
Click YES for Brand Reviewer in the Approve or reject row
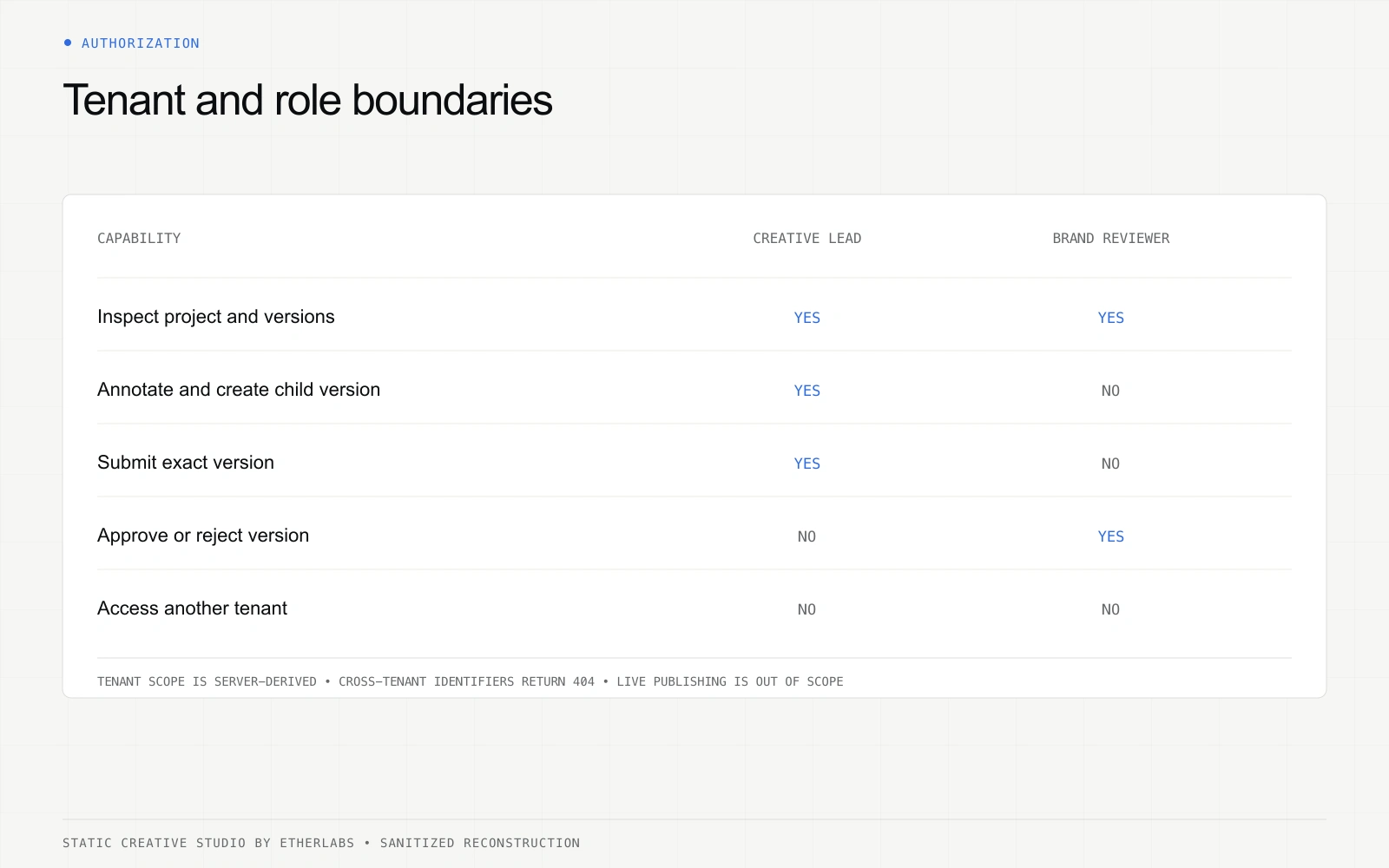click(1110, 536)
